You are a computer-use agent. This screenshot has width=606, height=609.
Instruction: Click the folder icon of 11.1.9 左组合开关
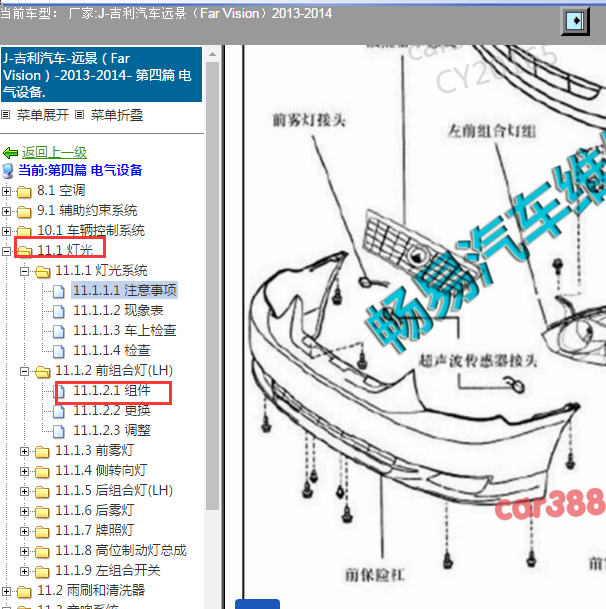(x=42, y=572)
